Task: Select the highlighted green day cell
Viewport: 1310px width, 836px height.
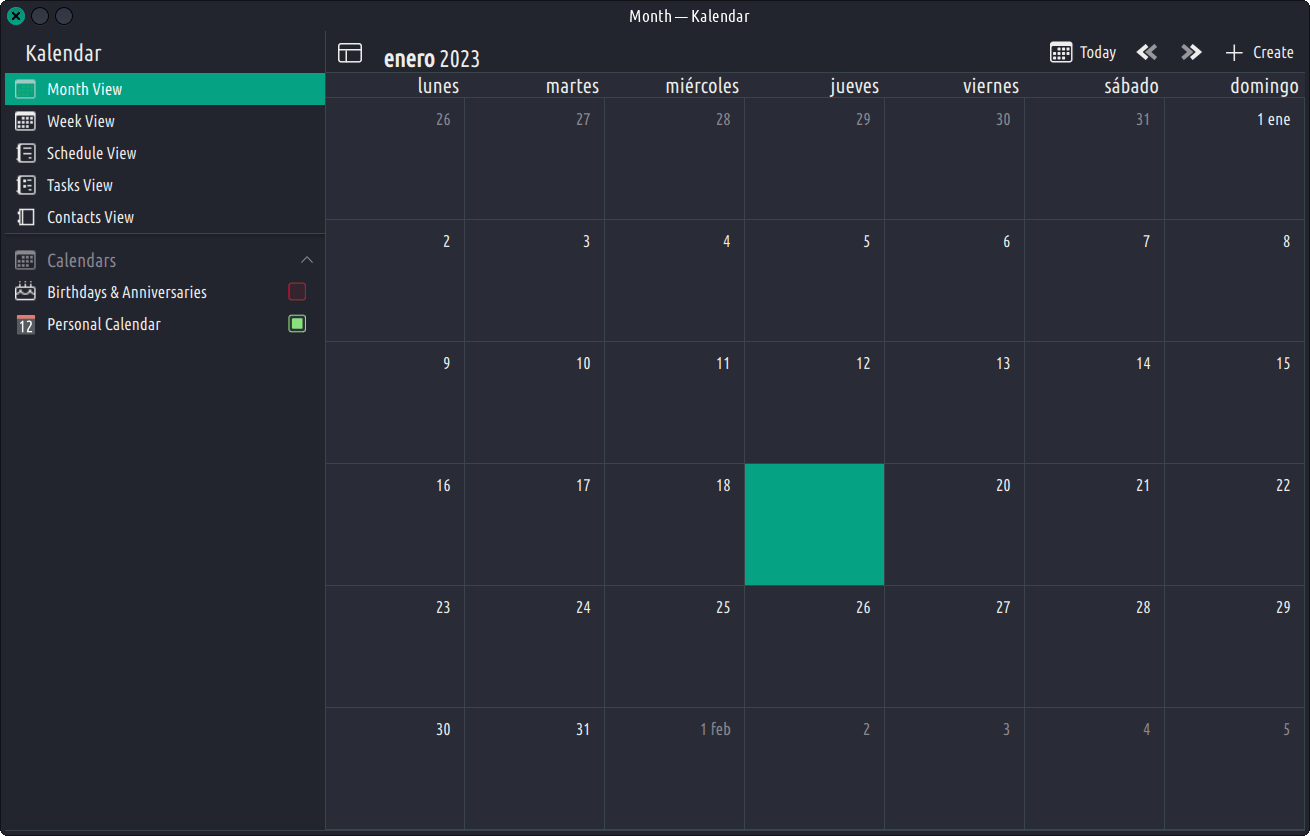Action: click(x=814, y=524)
